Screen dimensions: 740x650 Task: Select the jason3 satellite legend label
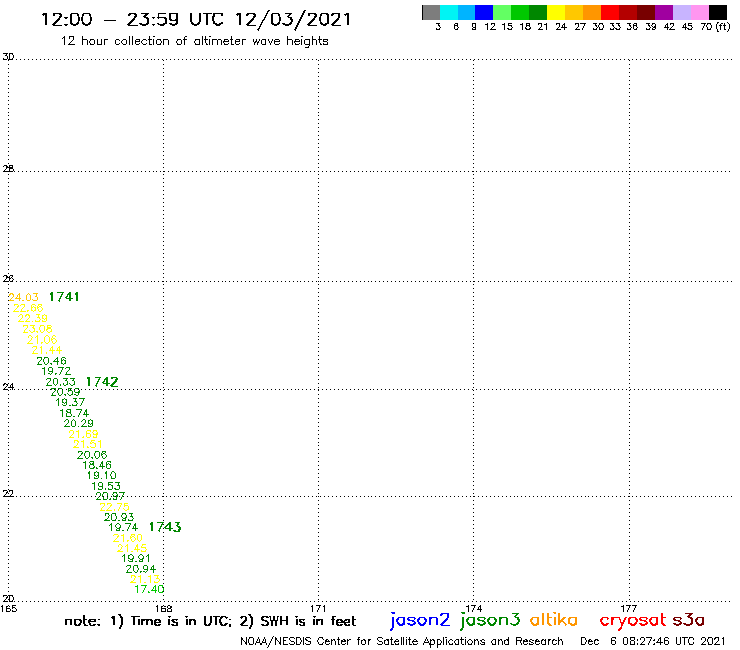[490, 620]
